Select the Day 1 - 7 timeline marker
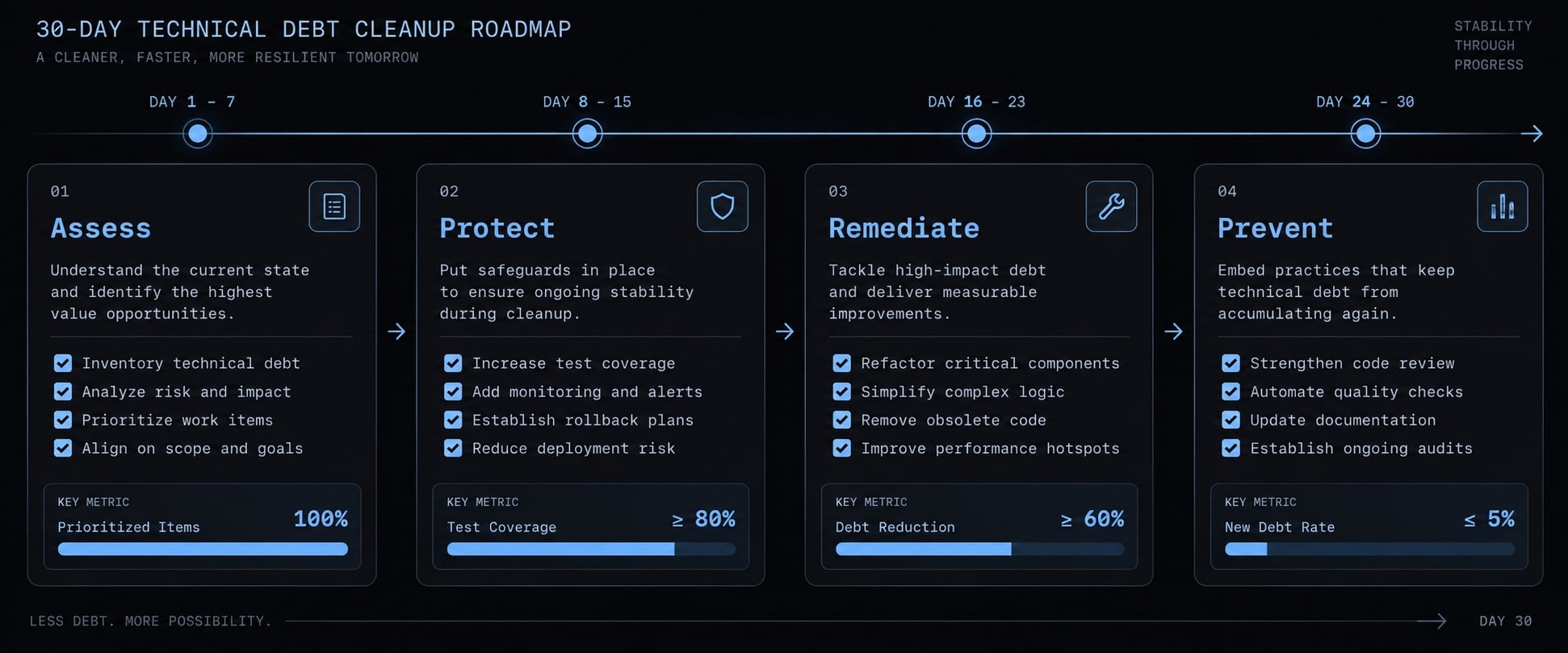This screenshot has width=1568, height=653. coord(198,133)
